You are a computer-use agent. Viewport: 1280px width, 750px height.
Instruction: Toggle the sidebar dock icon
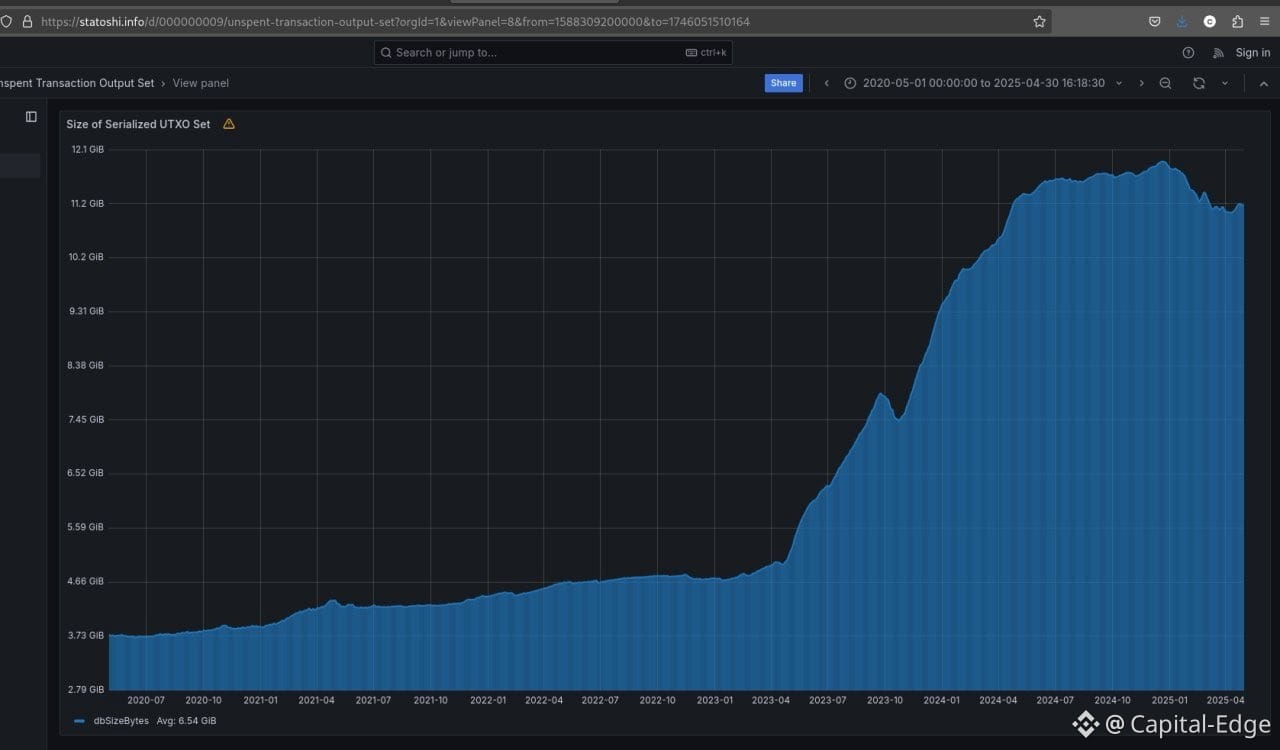click(31, 117)
